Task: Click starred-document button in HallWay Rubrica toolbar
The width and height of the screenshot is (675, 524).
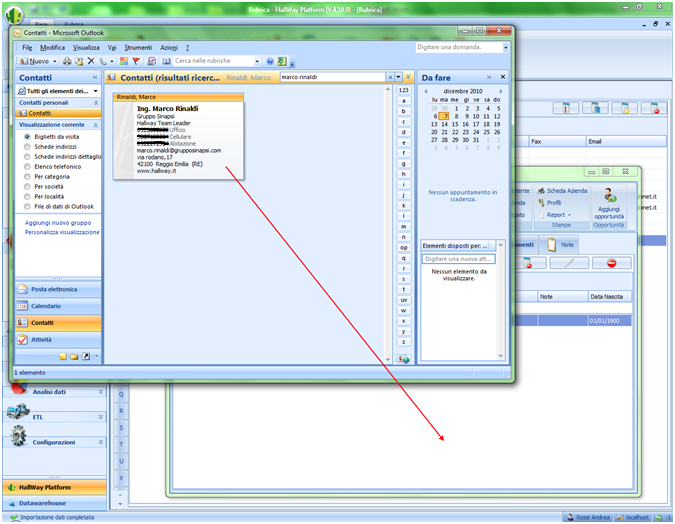Action: click(625, 108)
